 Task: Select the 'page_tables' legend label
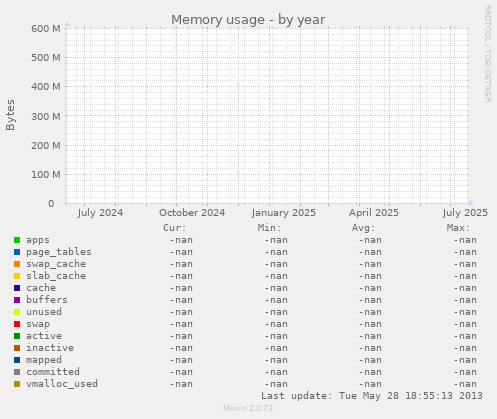59,252
